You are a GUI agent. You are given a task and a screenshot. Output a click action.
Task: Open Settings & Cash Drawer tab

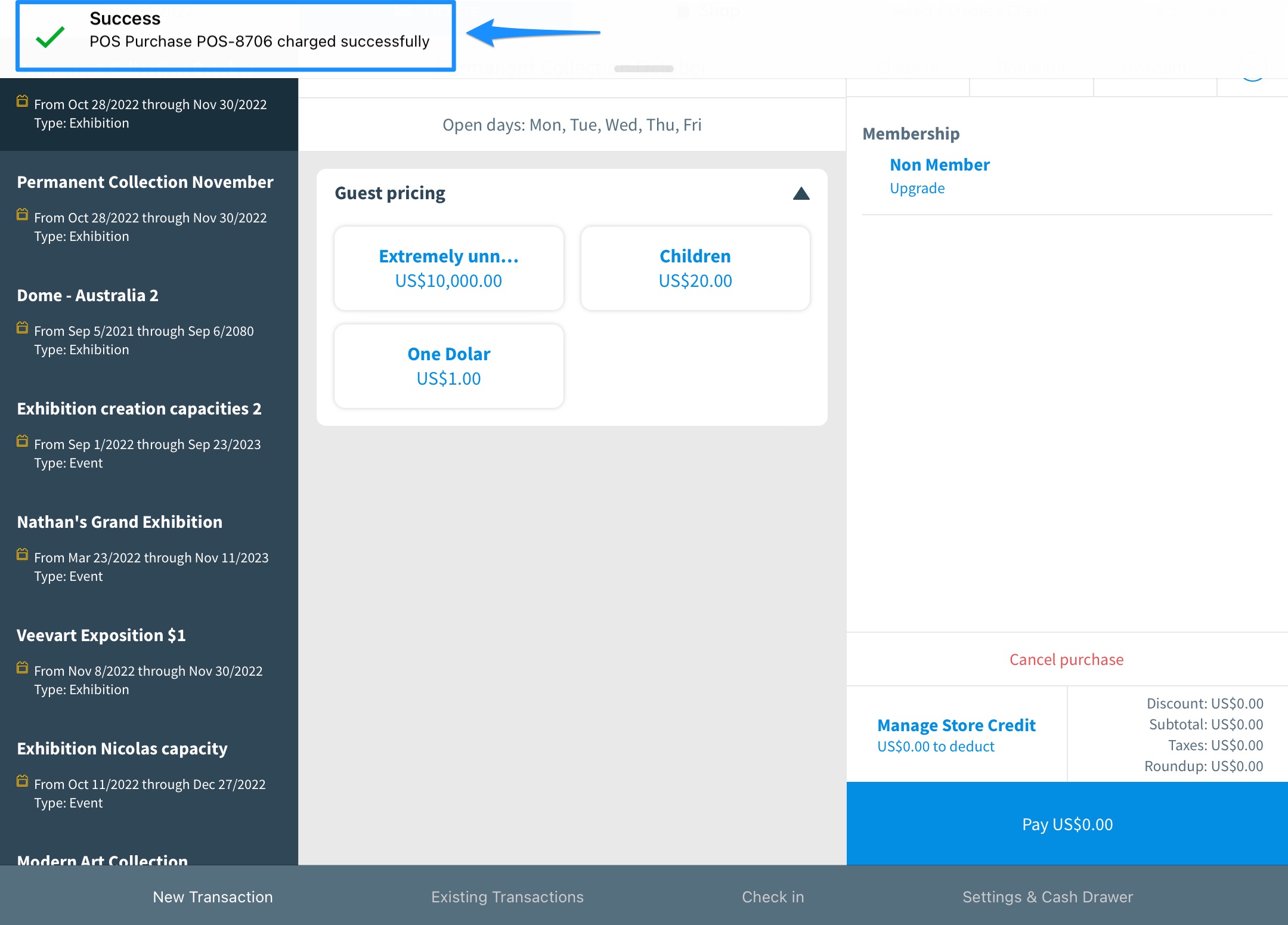[1047, 896]
